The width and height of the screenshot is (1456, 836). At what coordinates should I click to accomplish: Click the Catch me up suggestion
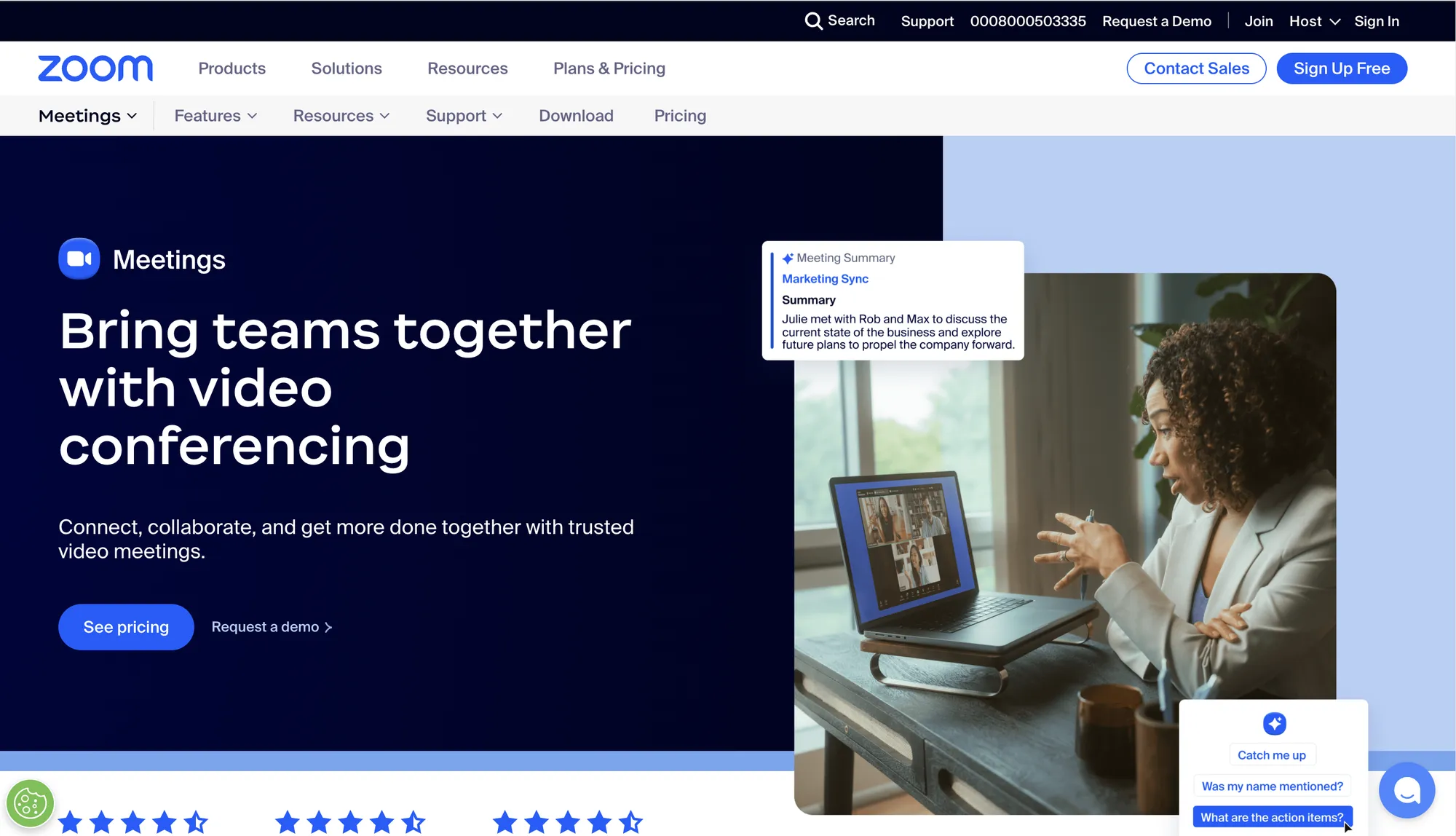pyautogui.click(x=1272, y=755)
